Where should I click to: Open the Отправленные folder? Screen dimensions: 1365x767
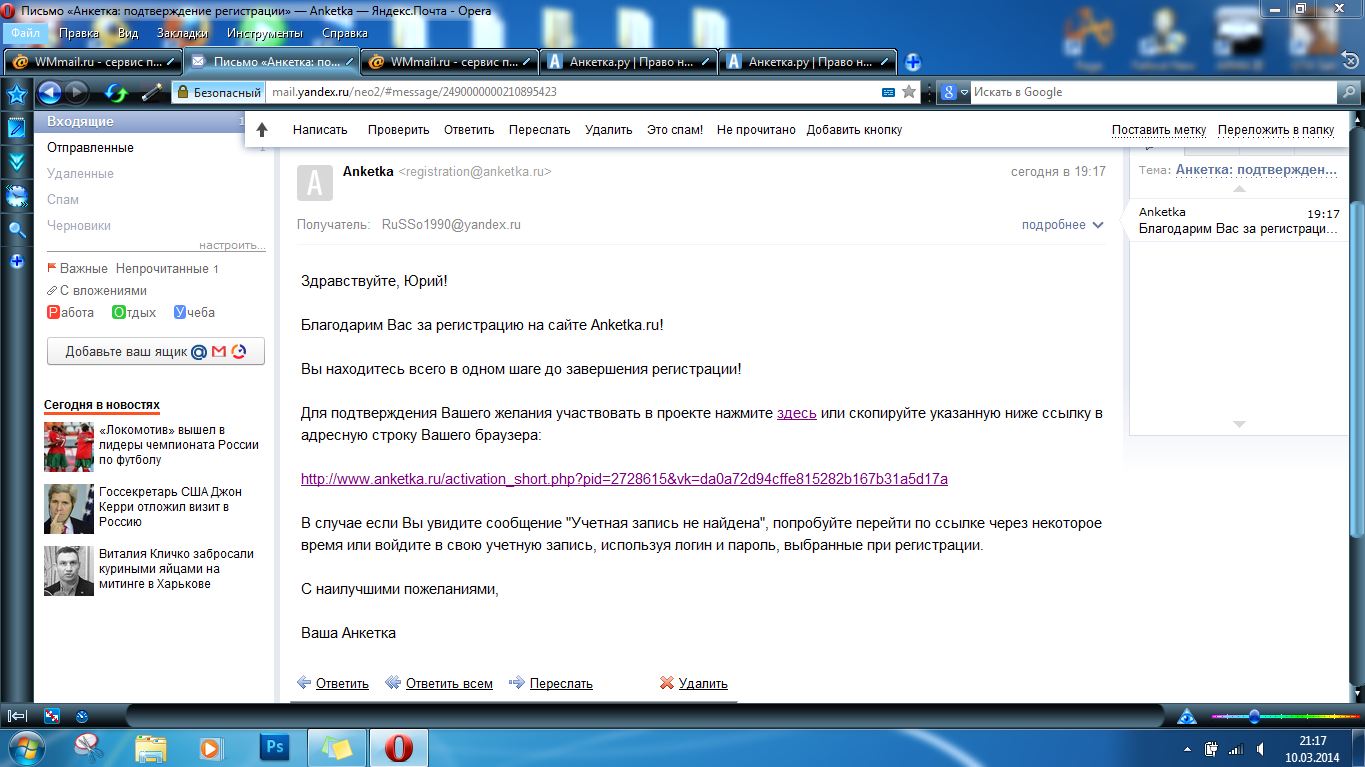click(x=90, y=148)
